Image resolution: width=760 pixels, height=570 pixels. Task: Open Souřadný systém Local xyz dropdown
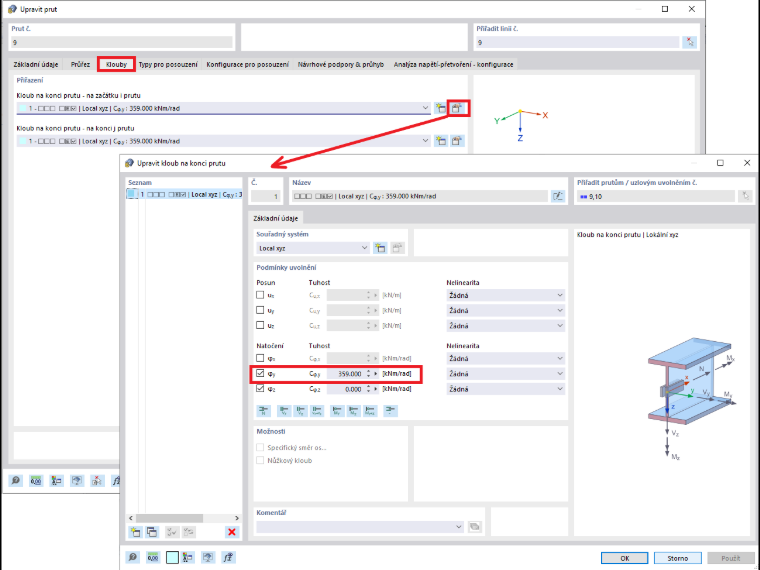pyautogui.click(x=313, y=248)
